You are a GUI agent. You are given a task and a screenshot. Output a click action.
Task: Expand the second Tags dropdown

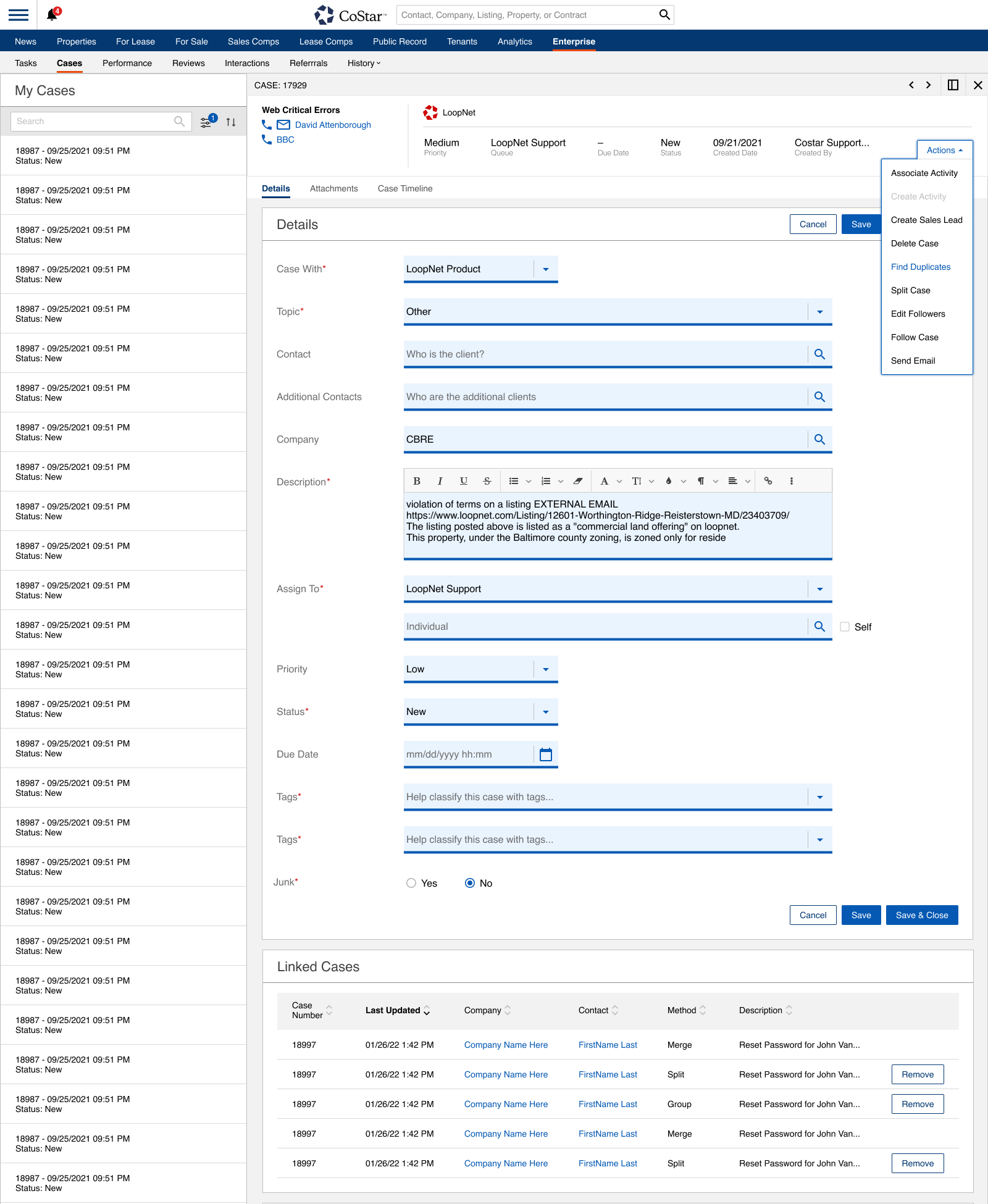click(x=820, y=840)
